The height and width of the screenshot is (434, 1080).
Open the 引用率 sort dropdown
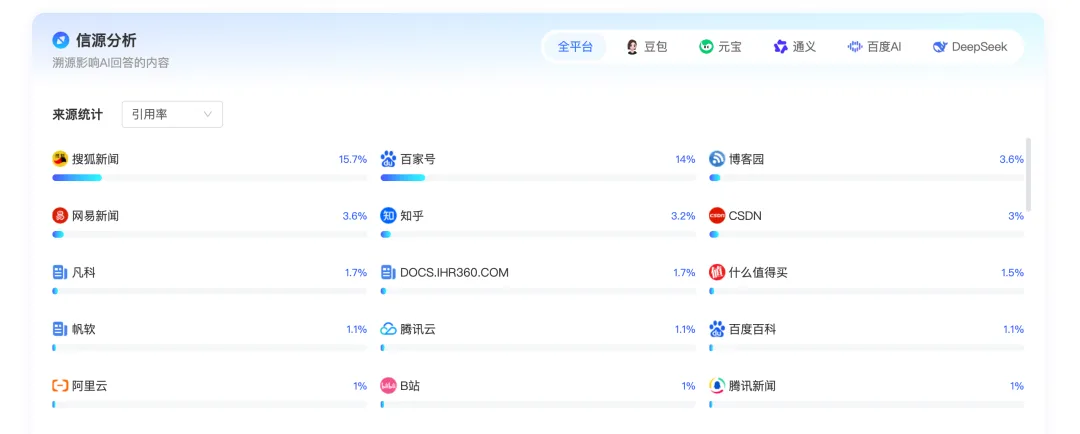[x=172, y=114]
